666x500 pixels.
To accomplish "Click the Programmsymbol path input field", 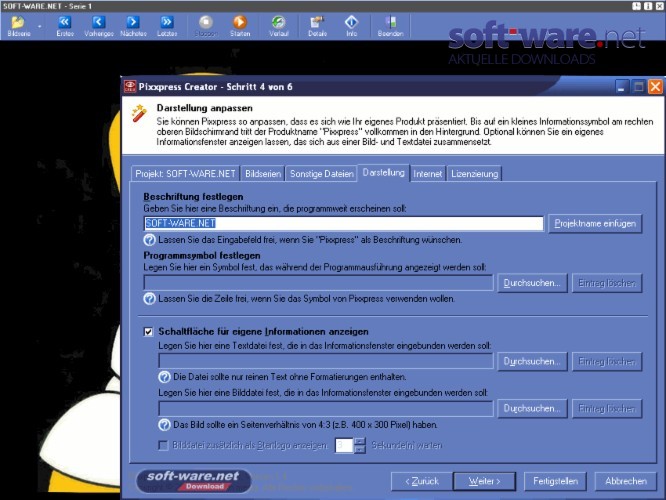I will [319, 282].
